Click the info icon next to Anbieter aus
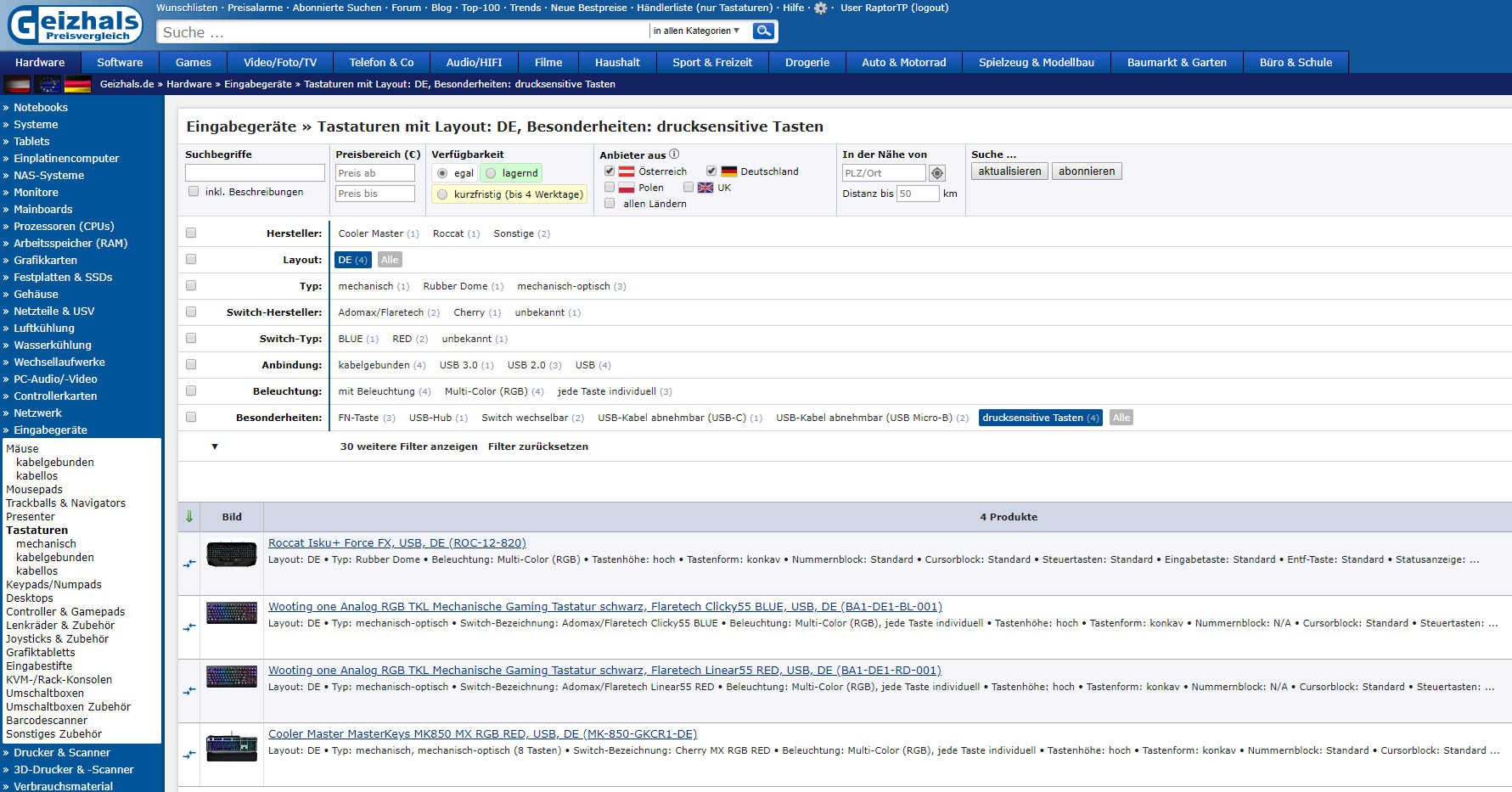 coord(674,154)
